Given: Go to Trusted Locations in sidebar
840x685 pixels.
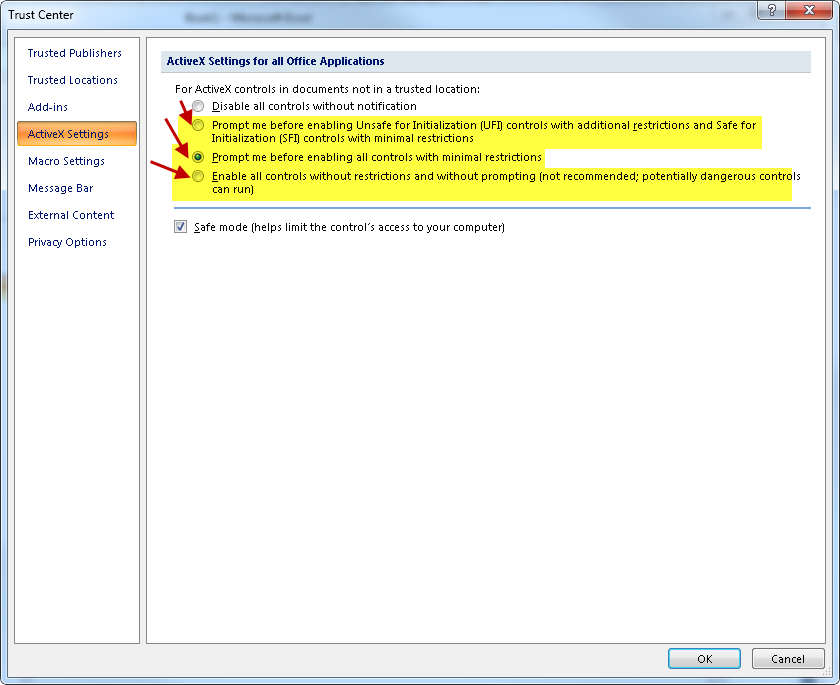Looking at the screenshot, I should 73,80.
